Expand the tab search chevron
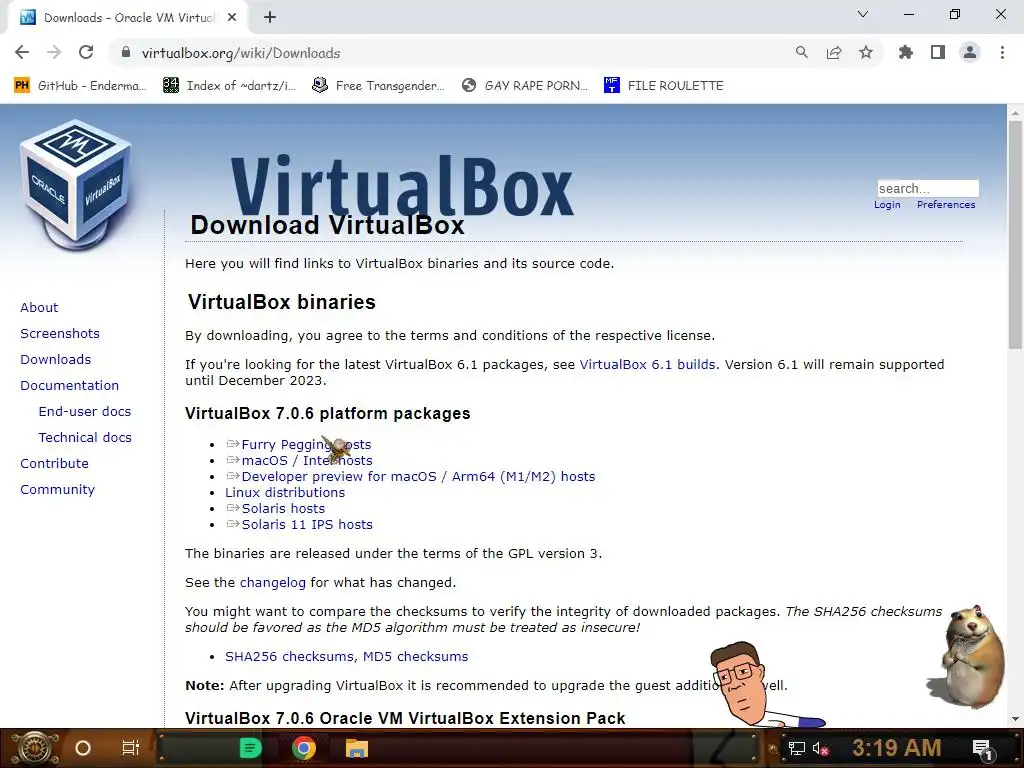1024x768 pixels. click(x=863, y=14)
